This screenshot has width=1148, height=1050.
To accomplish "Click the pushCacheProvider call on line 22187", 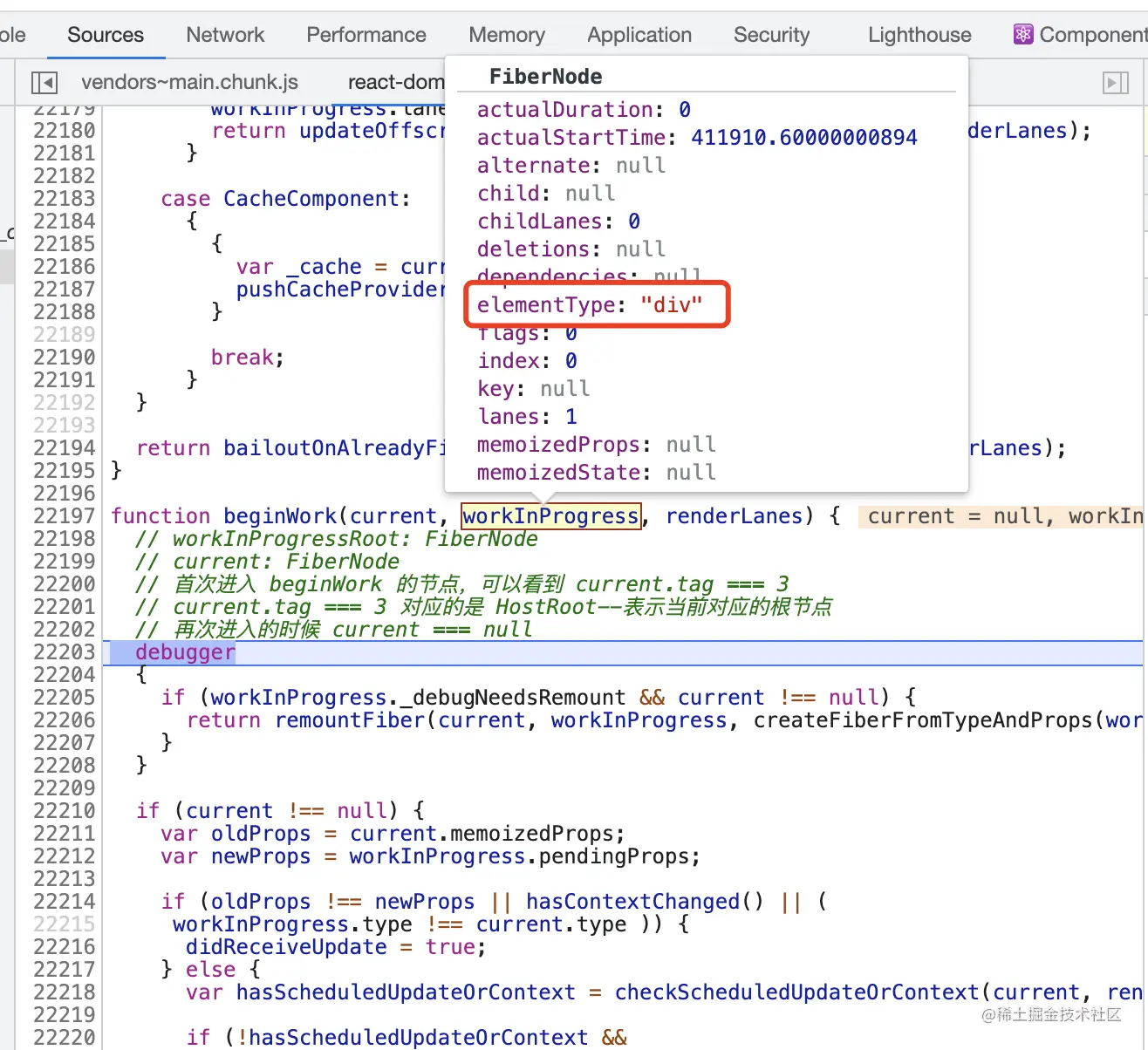I will (340, 290).
